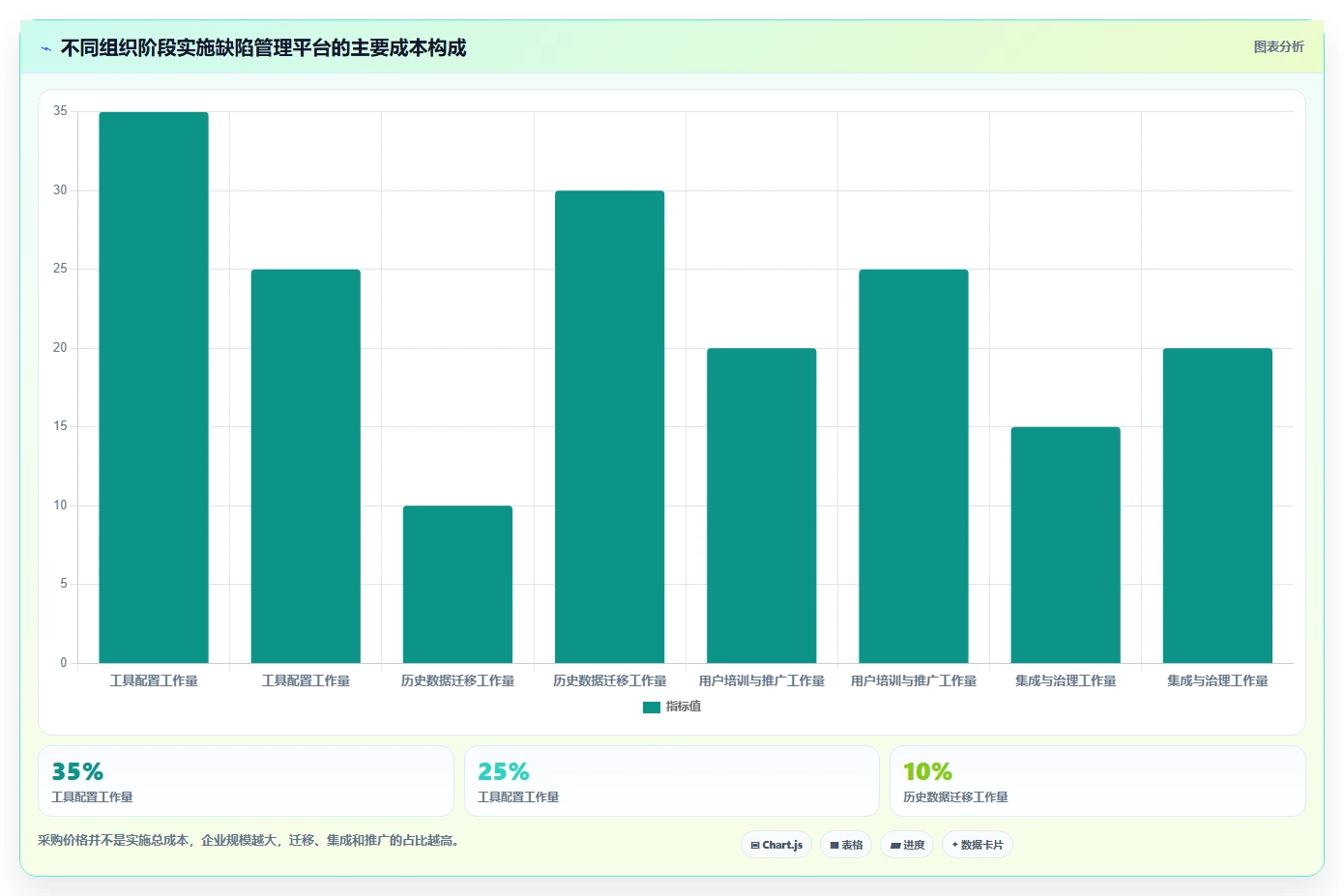
Task: Toggle the 指标值 legend label
Action: click(x=684, y=707)
